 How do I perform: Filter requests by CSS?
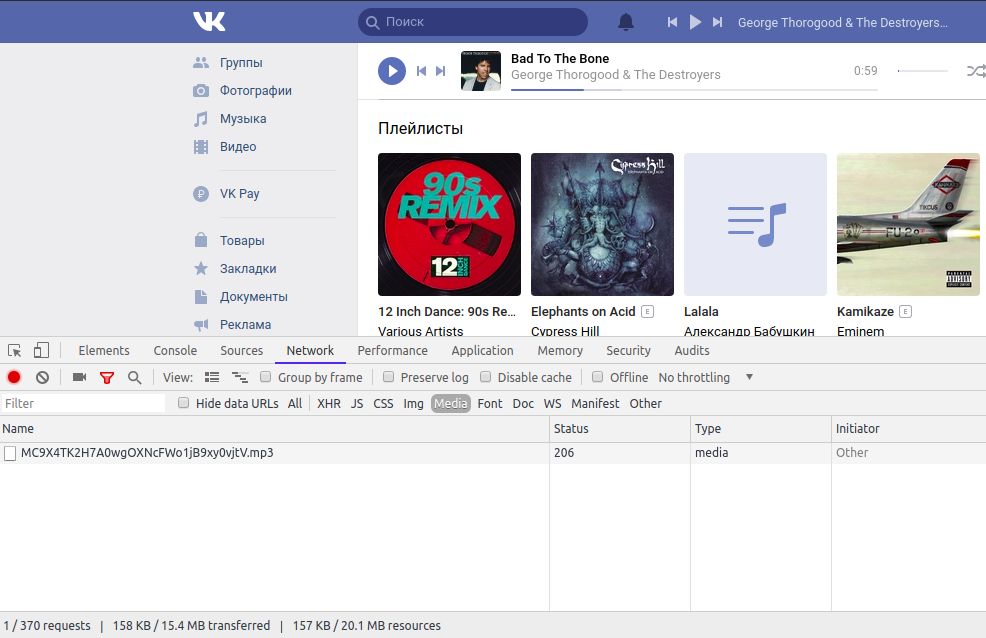click(x=383, y=404)
